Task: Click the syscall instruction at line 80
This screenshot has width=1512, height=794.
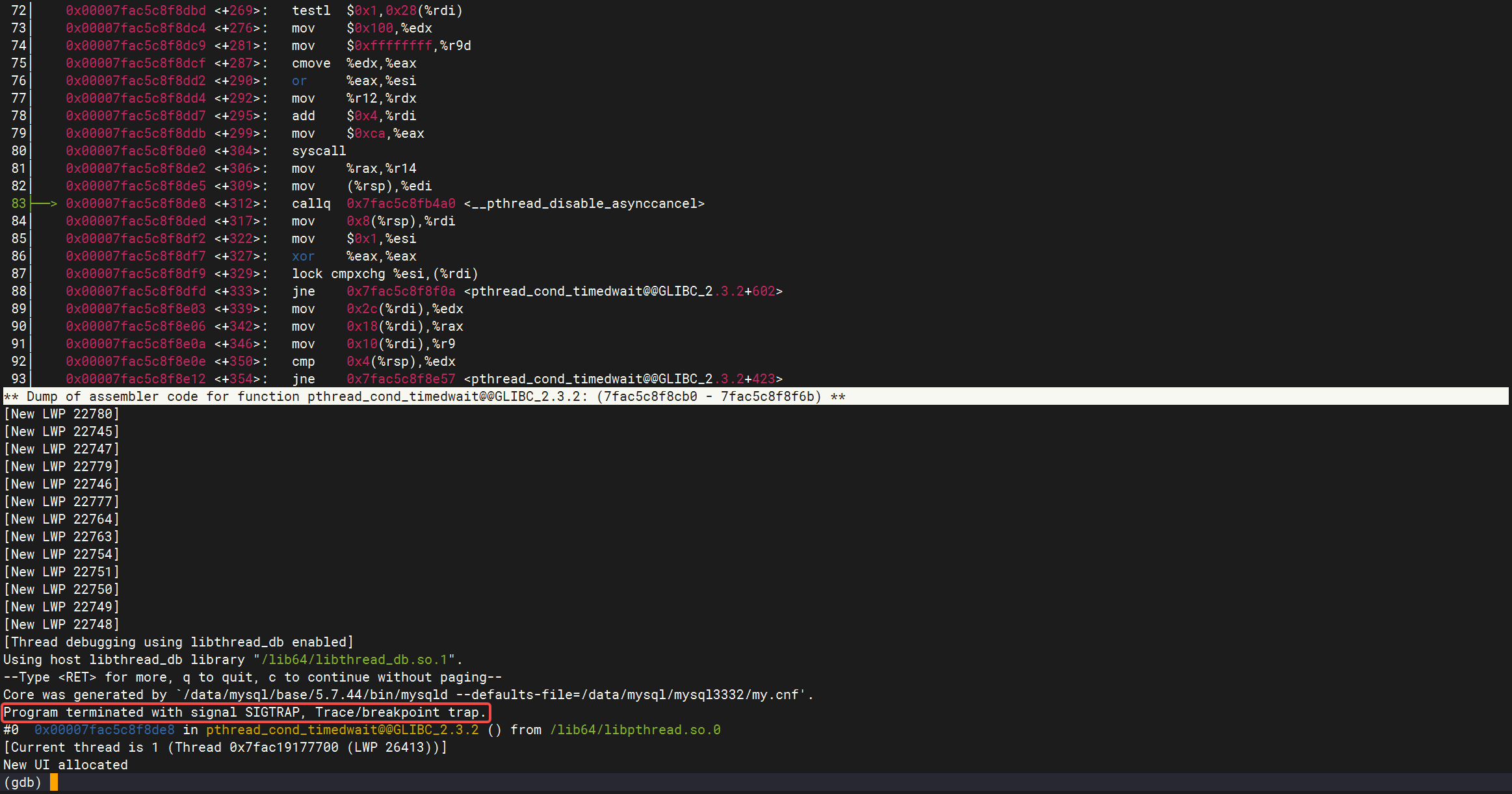Action: 319,151
